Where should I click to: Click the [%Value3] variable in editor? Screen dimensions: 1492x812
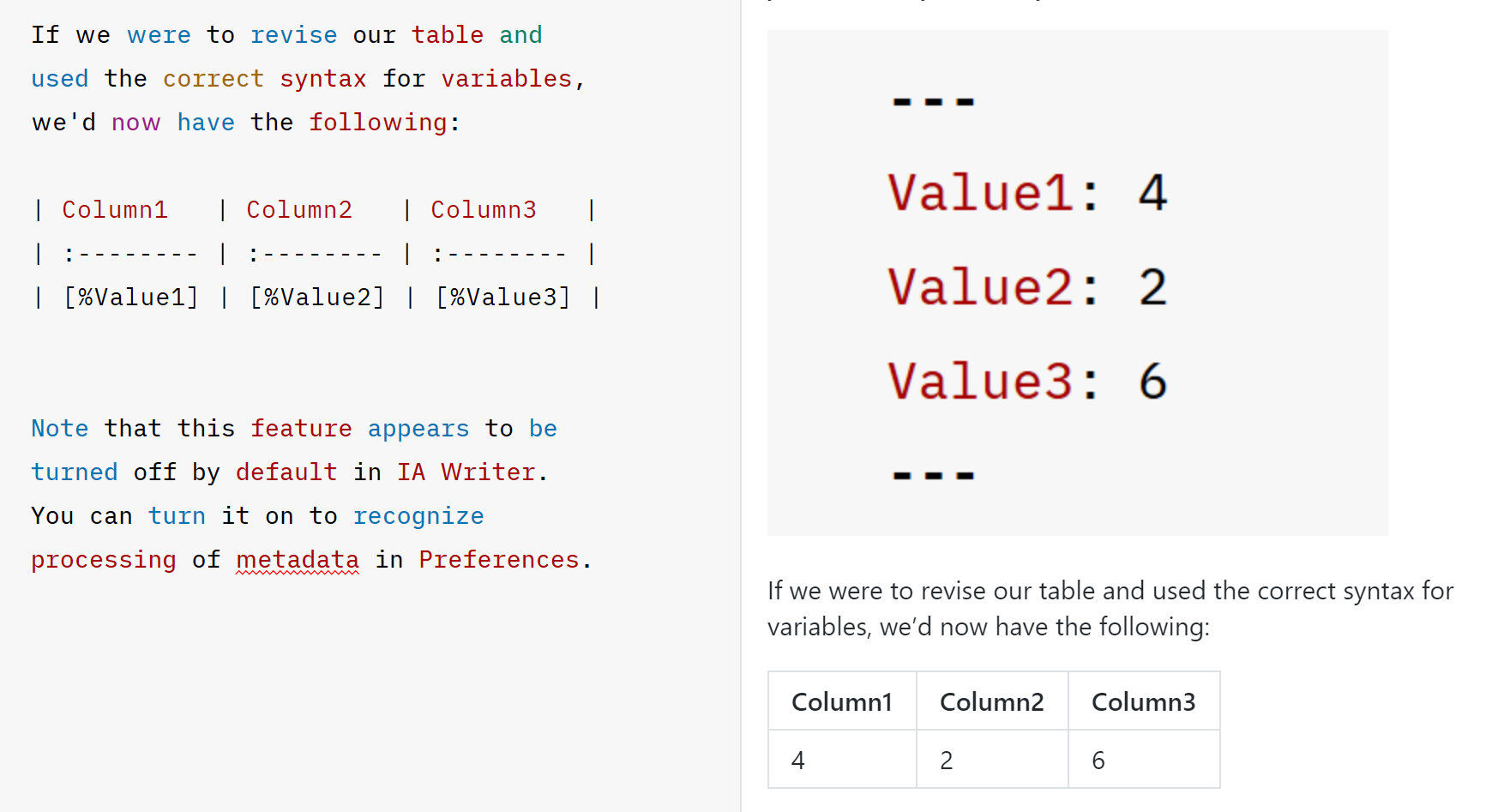tap(503, 298)
